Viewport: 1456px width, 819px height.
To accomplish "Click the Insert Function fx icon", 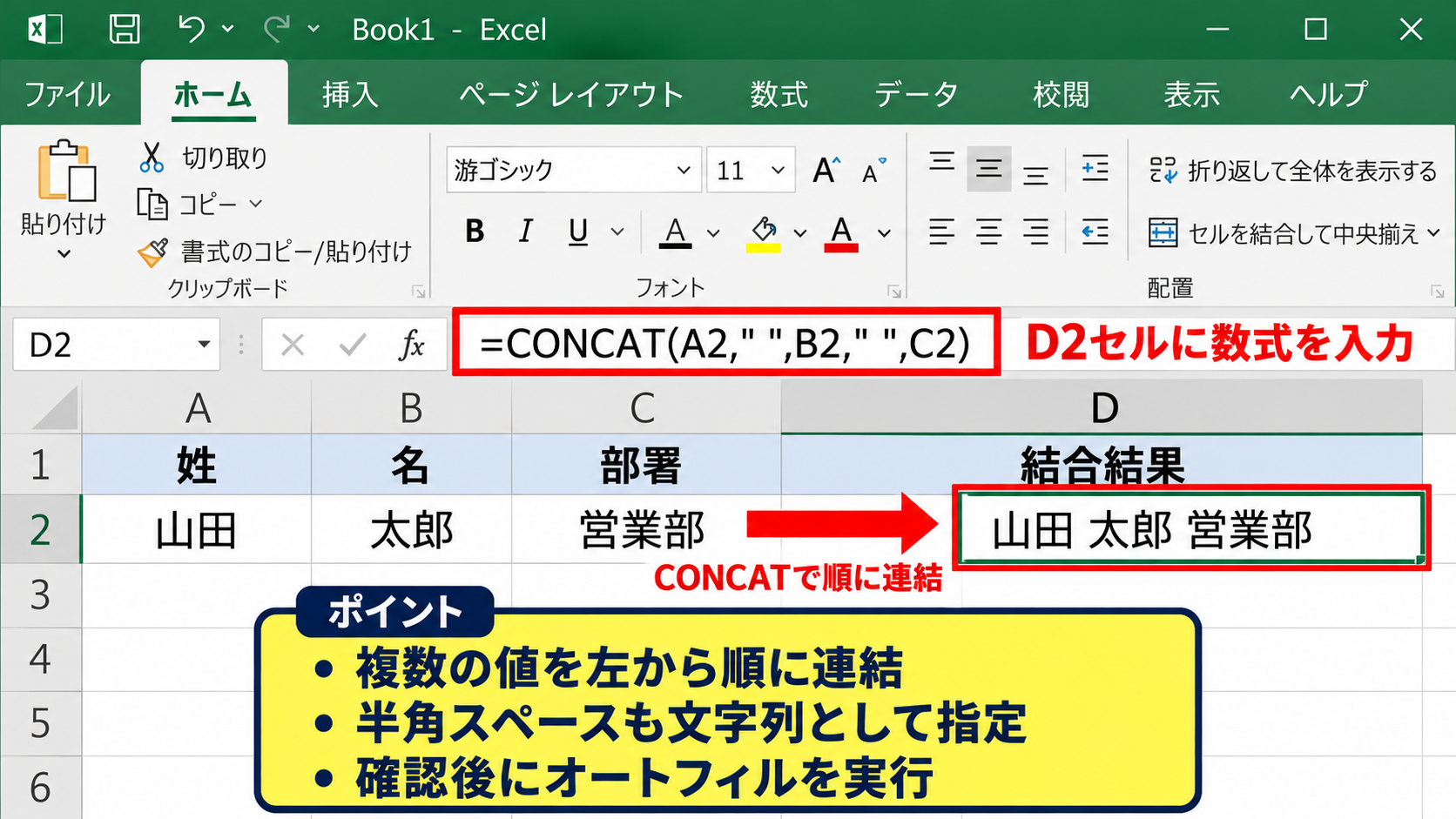I will pyautogui.click(x=411, y=346).
